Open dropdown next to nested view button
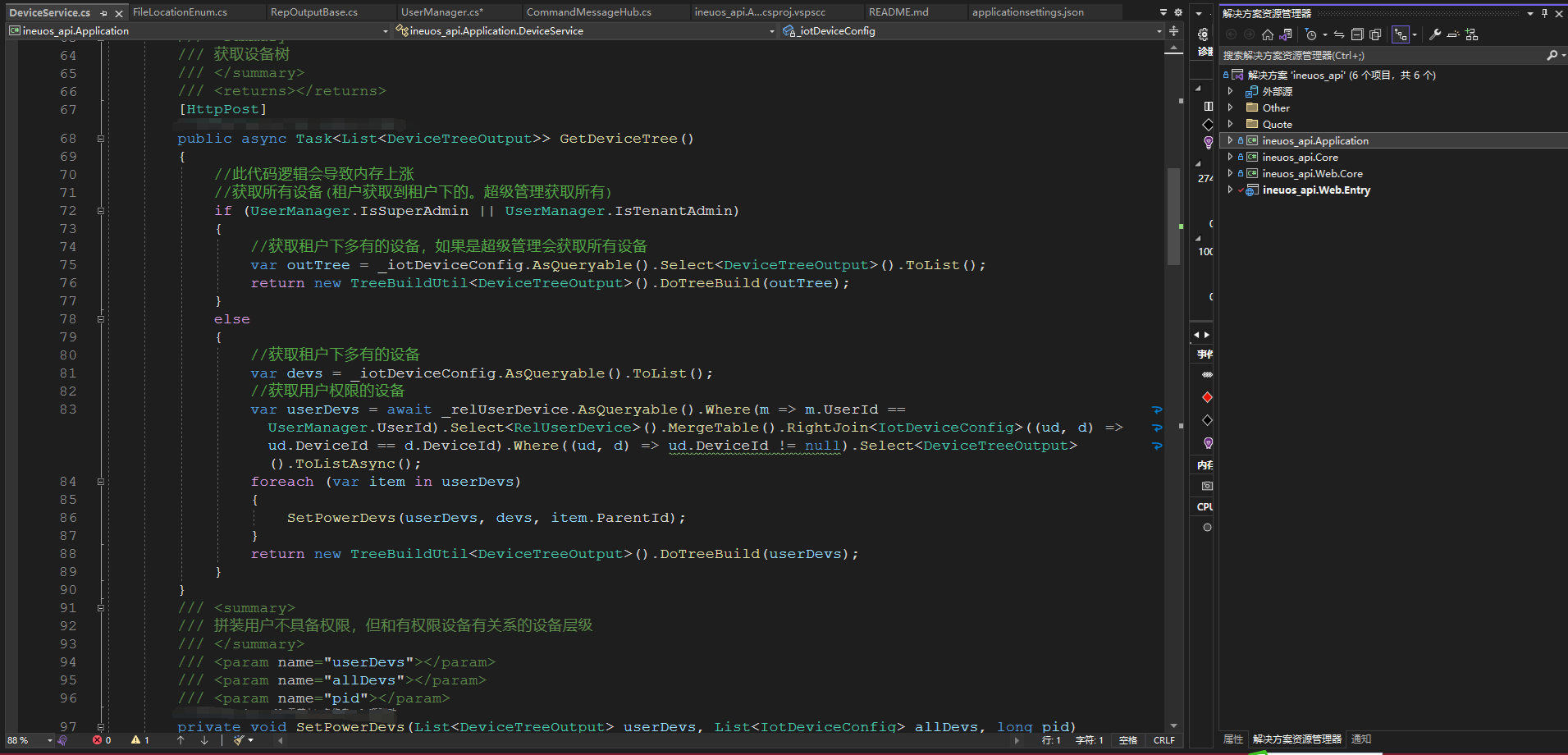This screenshot has width=1568, height=755. click(1415, 34)
